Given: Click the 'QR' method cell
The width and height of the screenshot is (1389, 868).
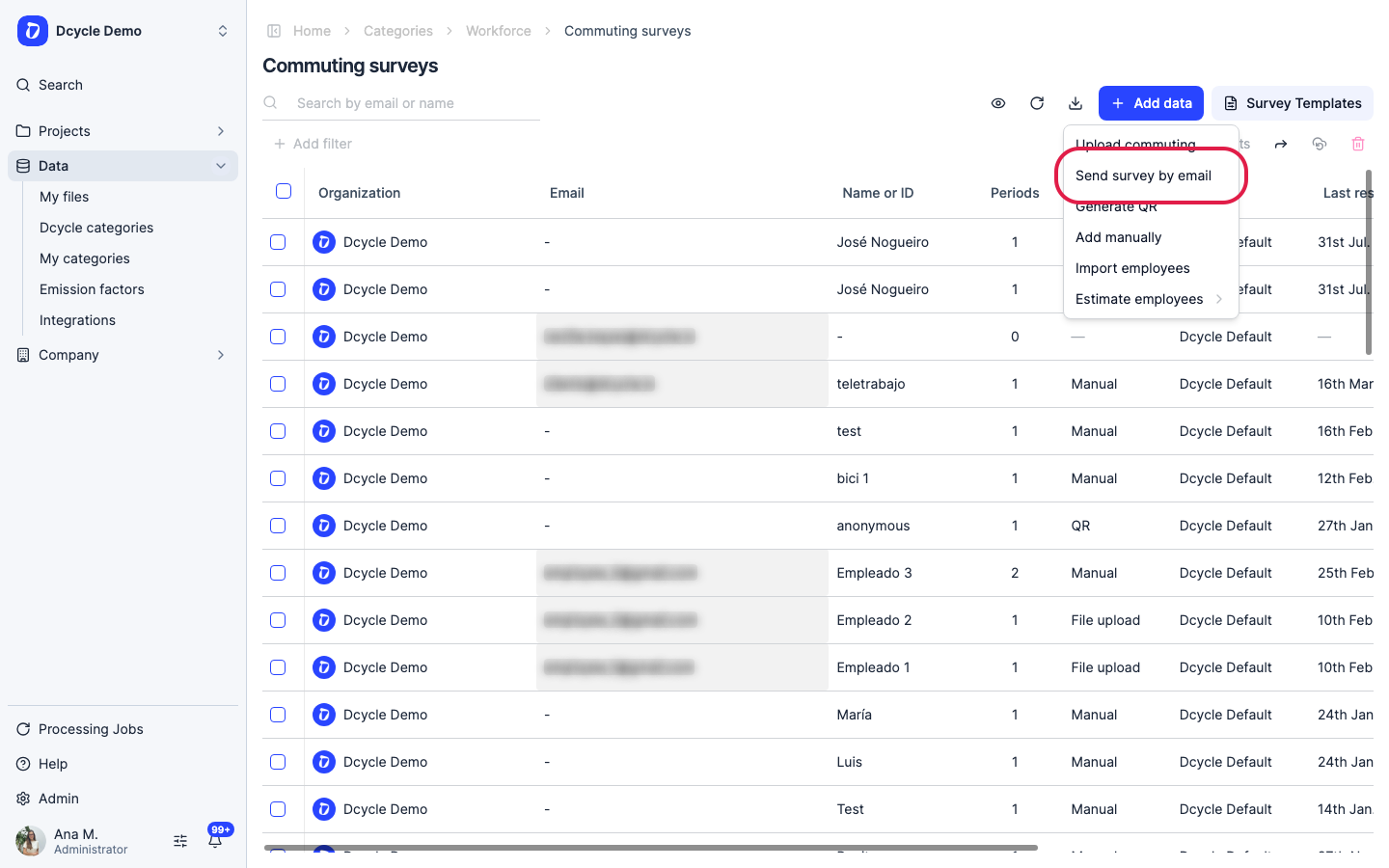Looking at the screenshot, I should point(1080,526).
